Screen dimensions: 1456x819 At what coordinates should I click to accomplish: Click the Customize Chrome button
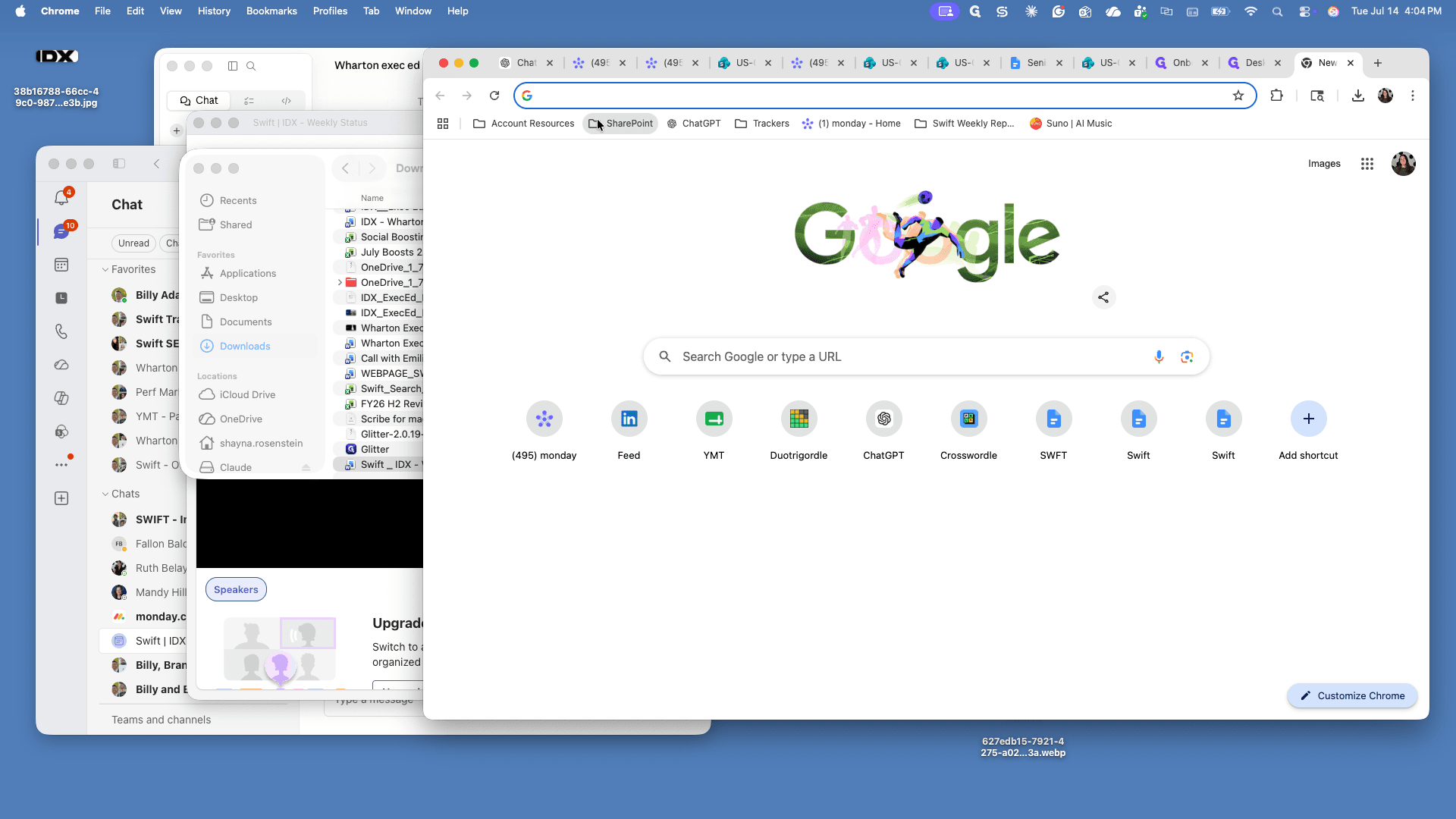click(x=1353, y=696)
